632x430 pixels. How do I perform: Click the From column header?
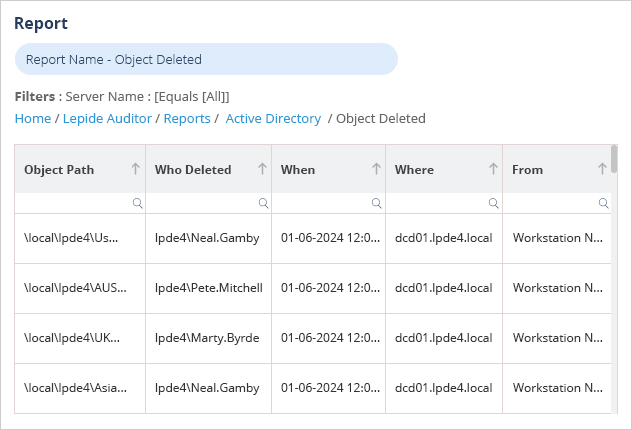557,169
